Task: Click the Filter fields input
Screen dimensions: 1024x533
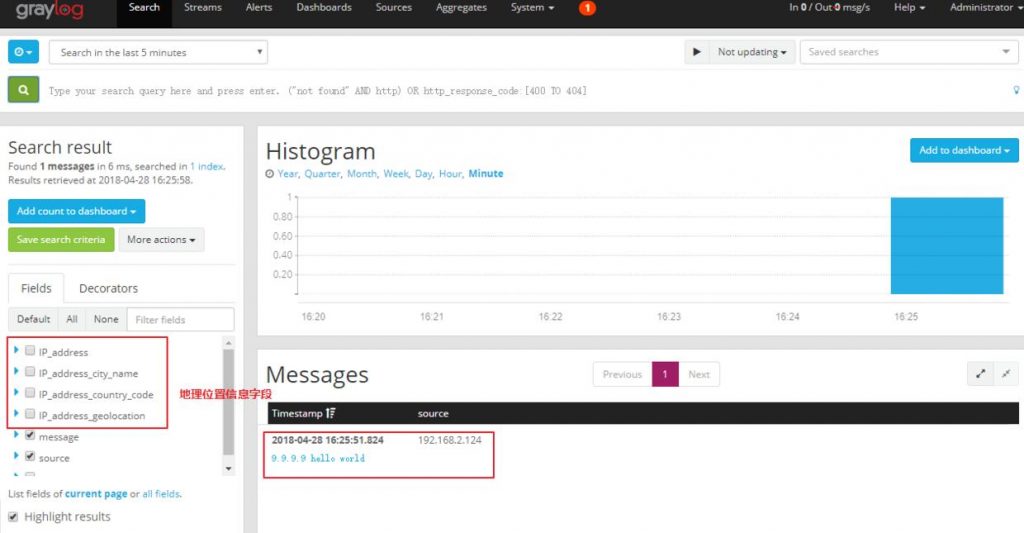Action: click(180, 319)
